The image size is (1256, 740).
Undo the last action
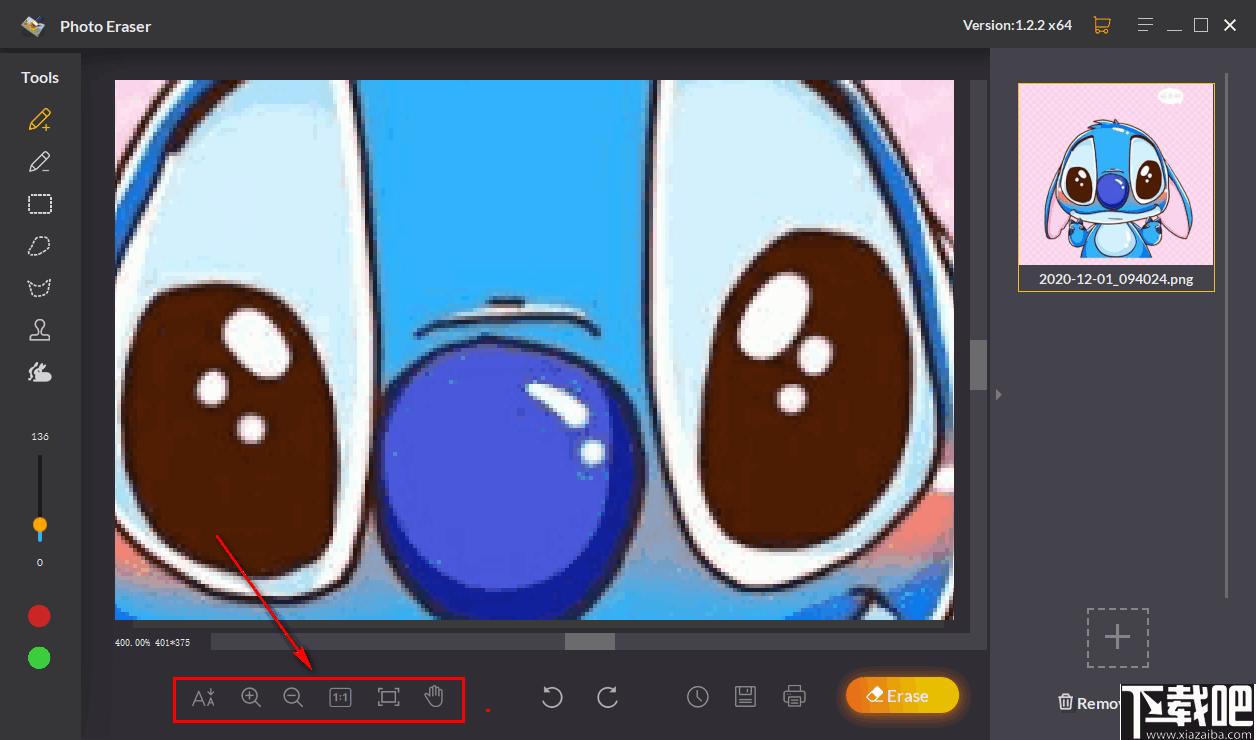tap(552, 697)
